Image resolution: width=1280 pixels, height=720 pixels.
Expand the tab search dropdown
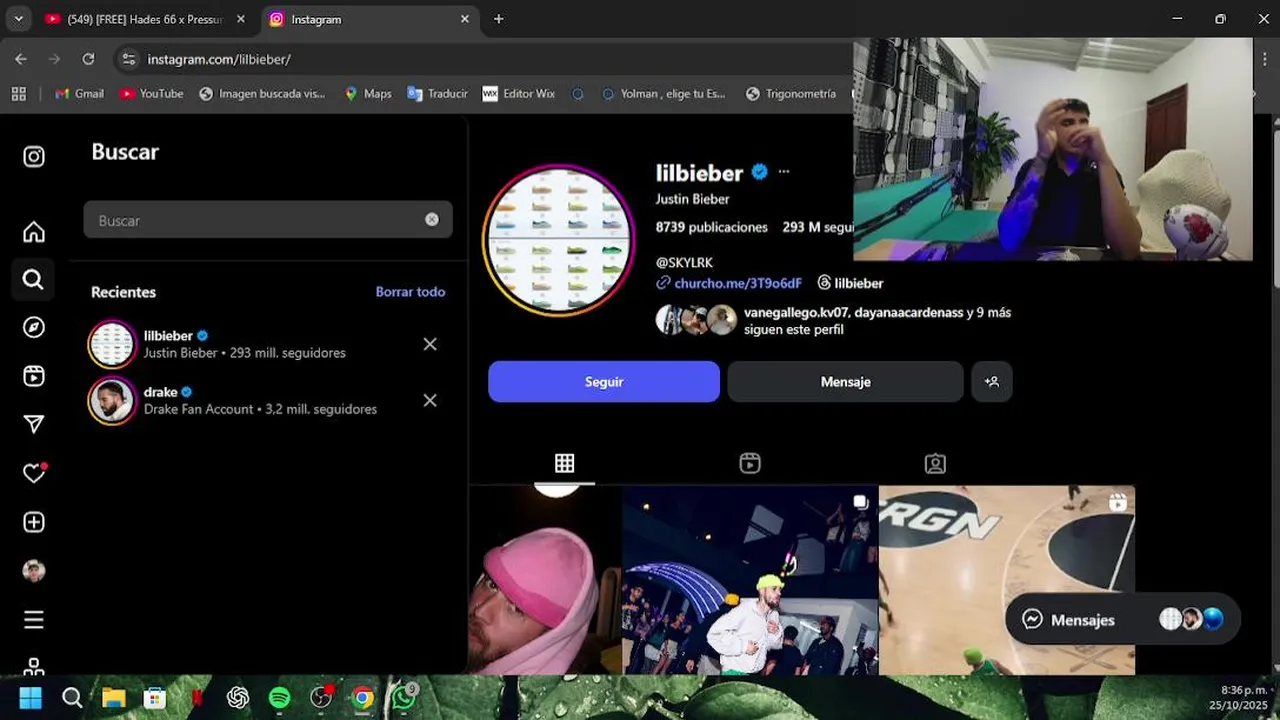click(x=18, y=19)
